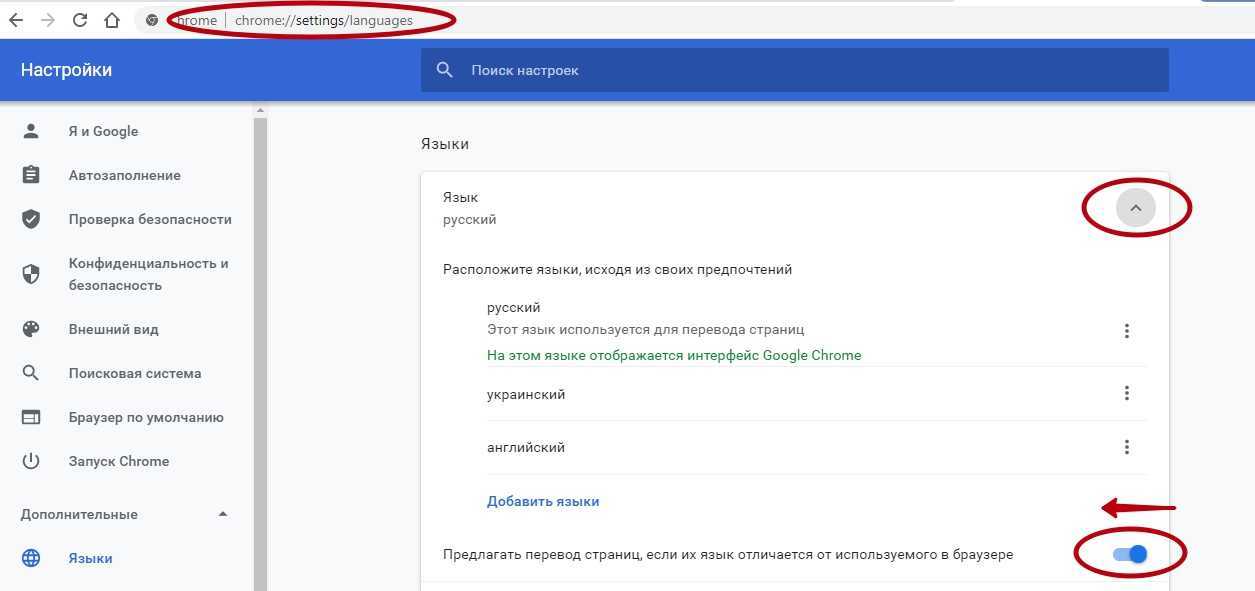Select Языки in the sidebar
Viewport: 1255px width, 591px height.
91,558
